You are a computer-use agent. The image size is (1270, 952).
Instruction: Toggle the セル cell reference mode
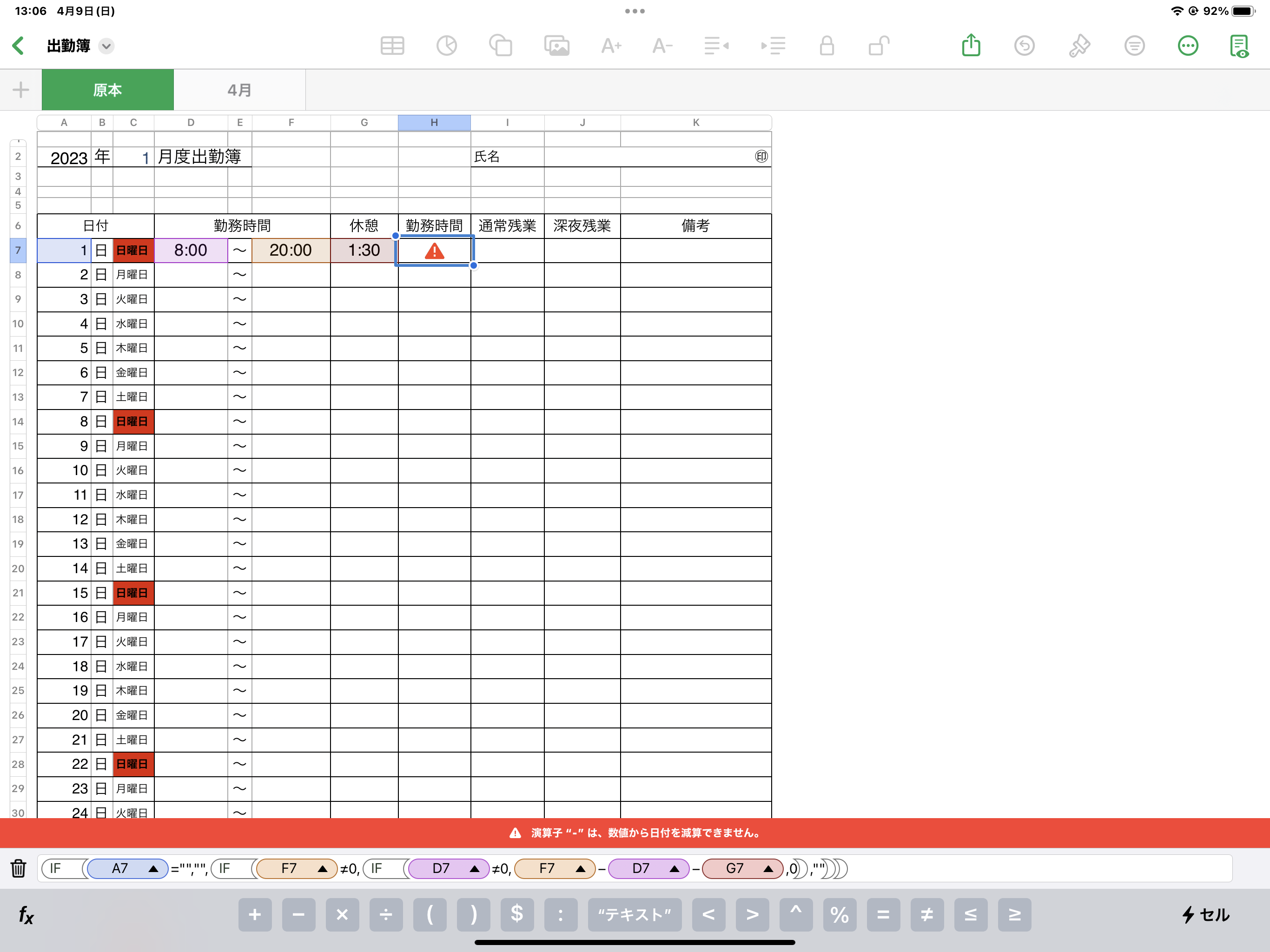tap(1206, 915)
